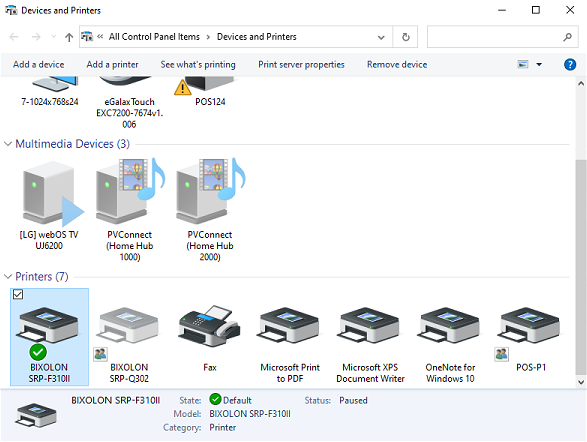Click the change your view icon
This screenshot has height=442, width=587.
[523, 64]
